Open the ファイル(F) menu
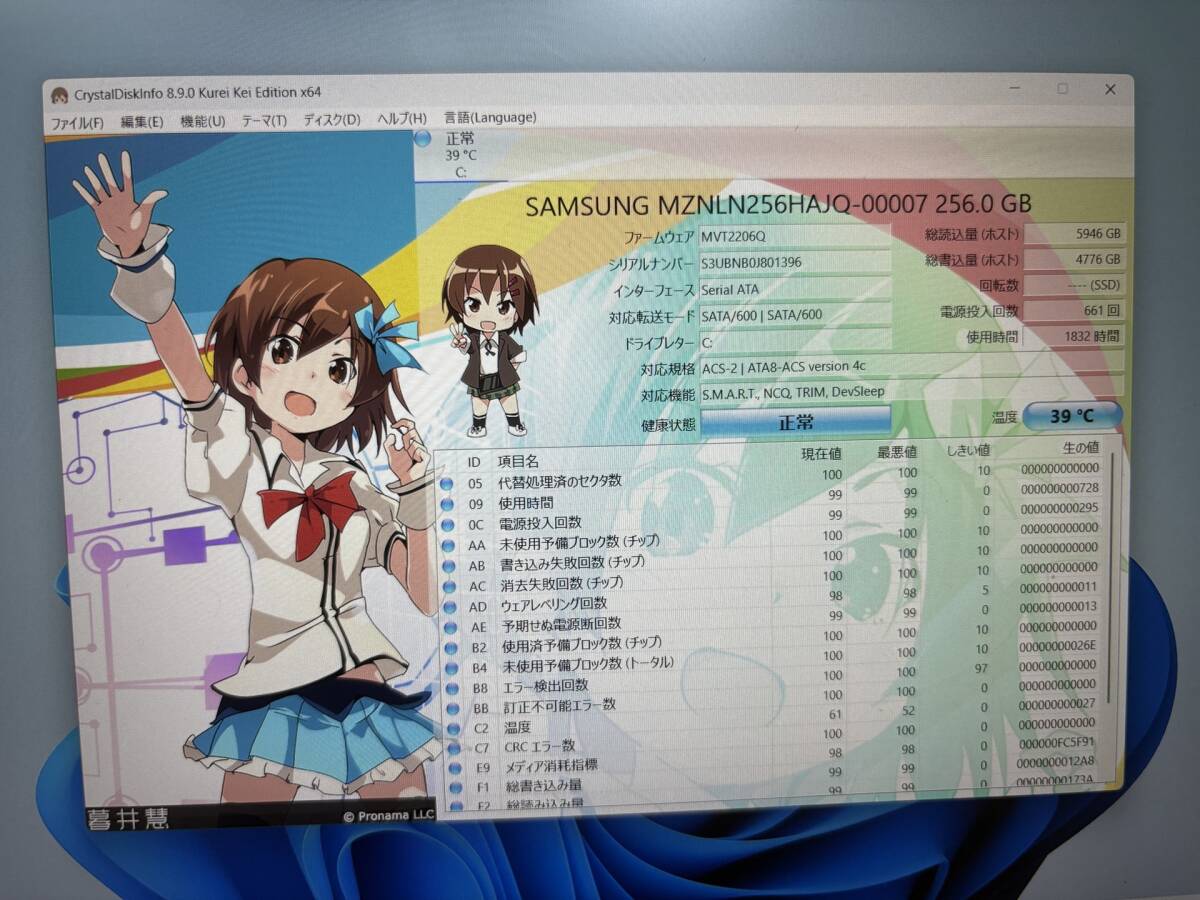This screenshot has width=1200, height=900. point(77,122)
